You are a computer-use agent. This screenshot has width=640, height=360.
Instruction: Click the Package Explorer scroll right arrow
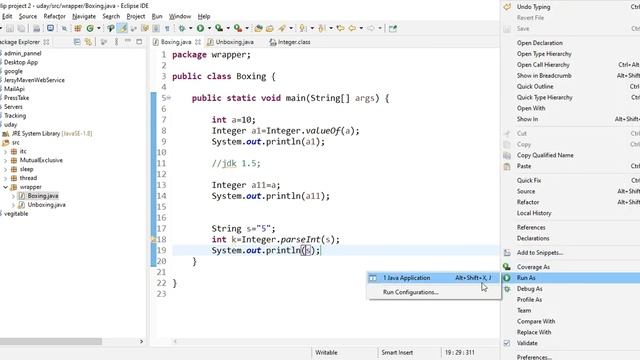(x=142, y=341)
